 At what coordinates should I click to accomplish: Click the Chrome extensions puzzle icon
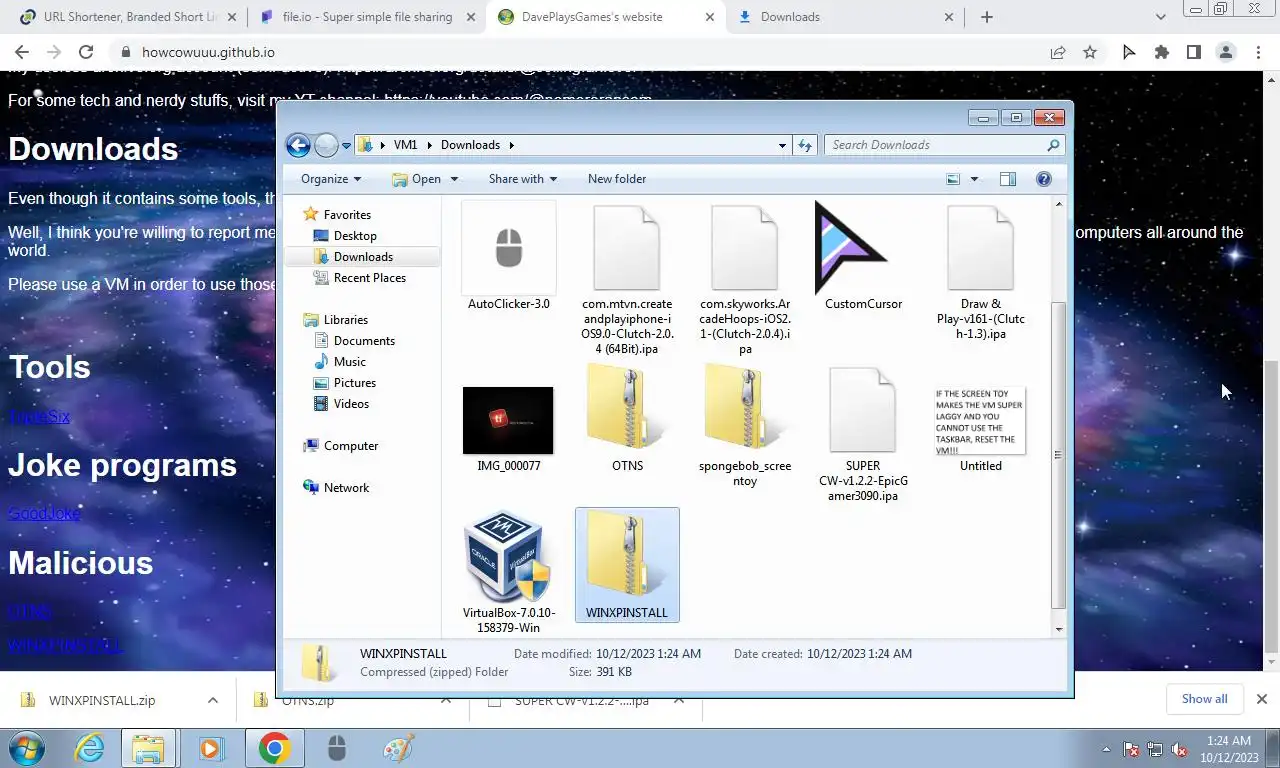click(x=1161, y=52)
